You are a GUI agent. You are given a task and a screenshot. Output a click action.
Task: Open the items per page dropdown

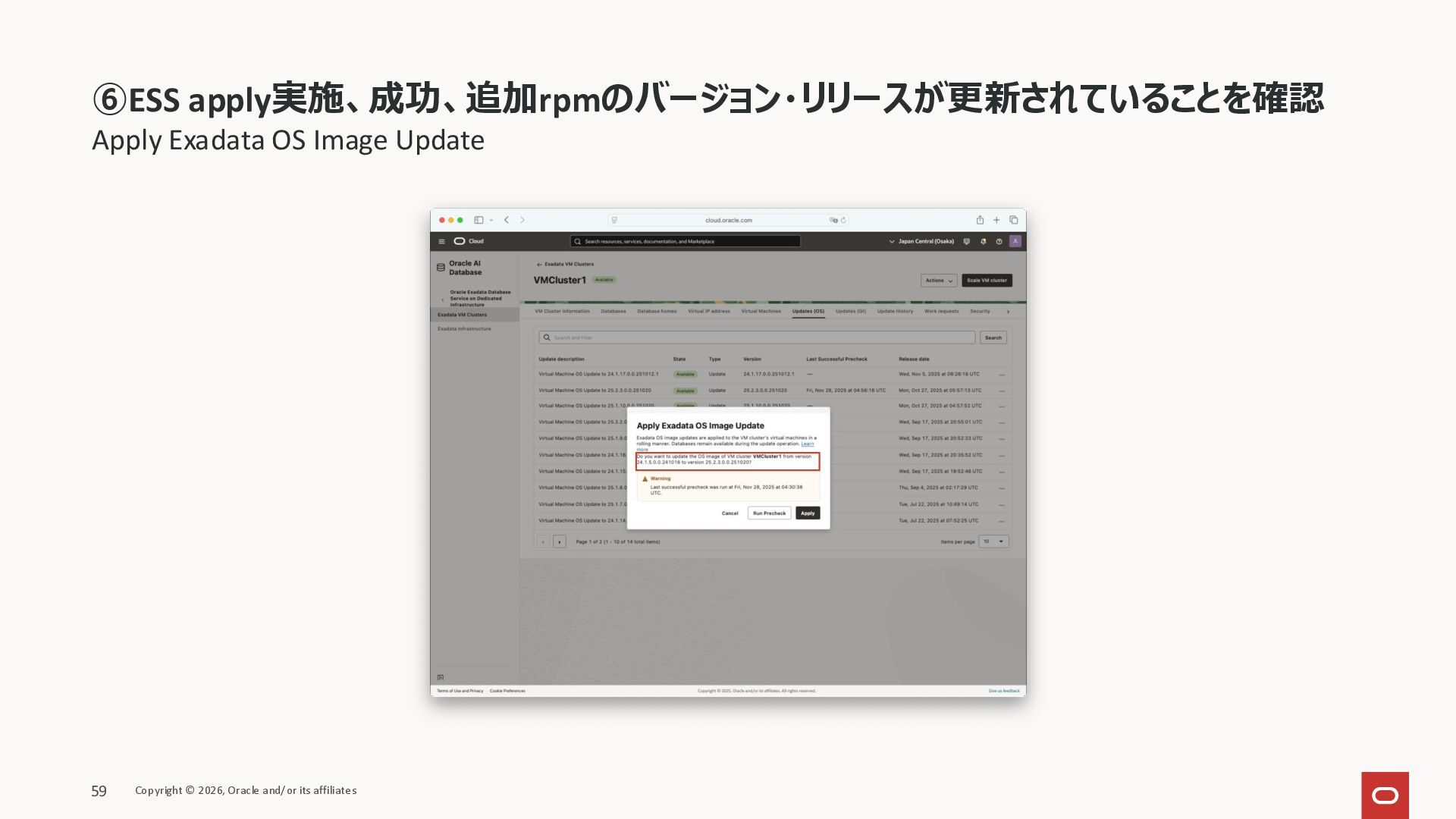(993, 541)
